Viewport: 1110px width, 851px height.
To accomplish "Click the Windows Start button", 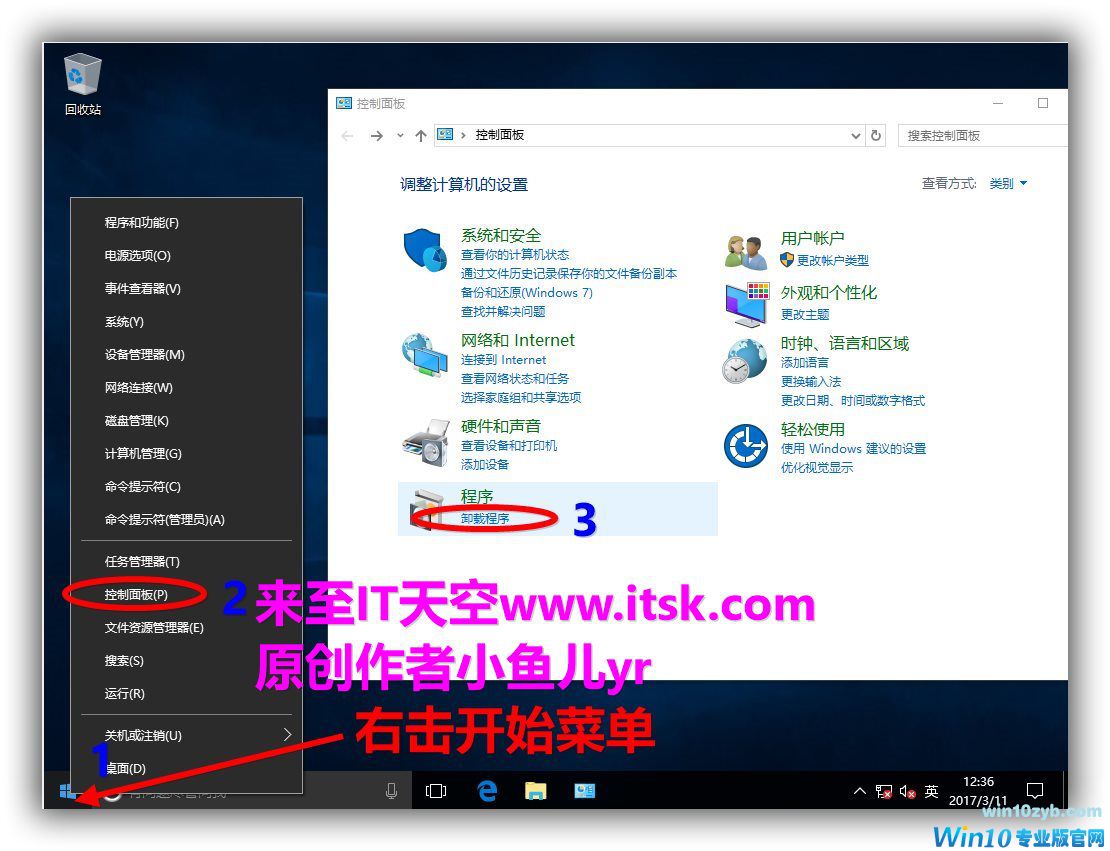I will [x=68, y=791].
